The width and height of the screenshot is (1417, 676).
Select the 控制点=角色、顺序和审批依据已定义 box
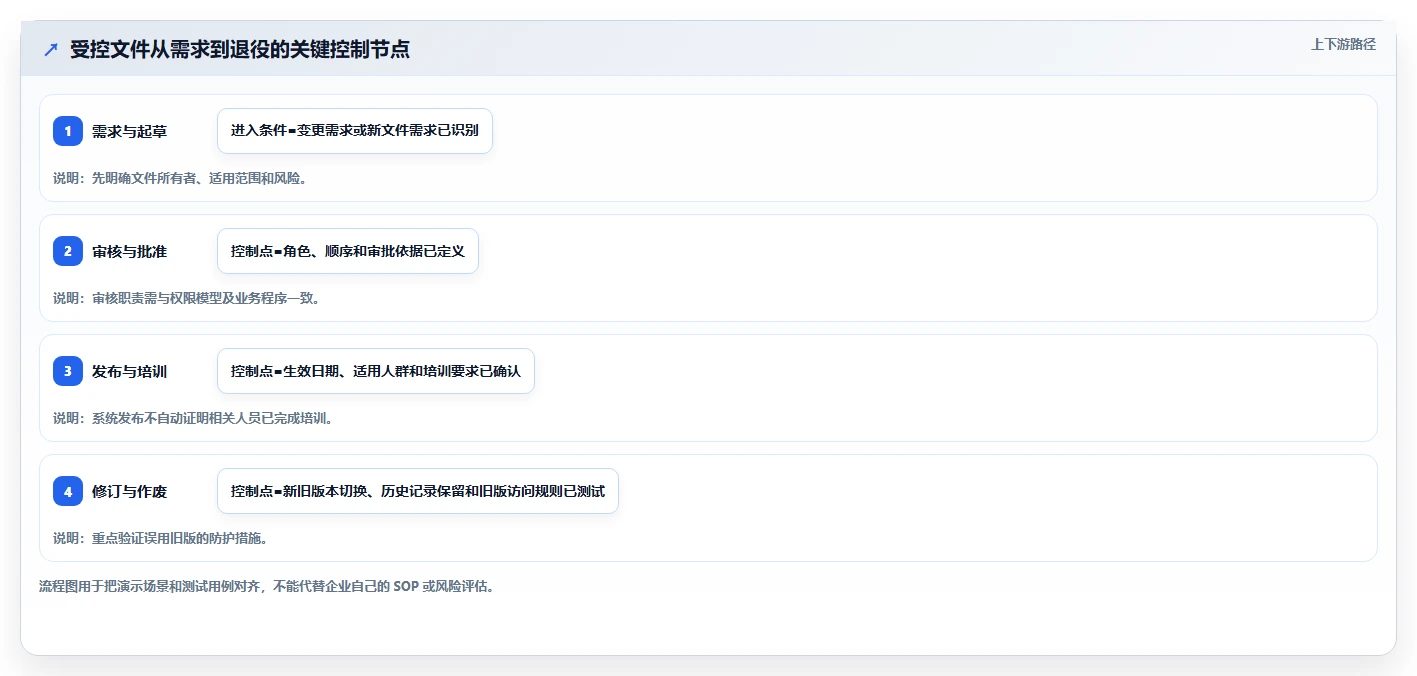[348, 251]
